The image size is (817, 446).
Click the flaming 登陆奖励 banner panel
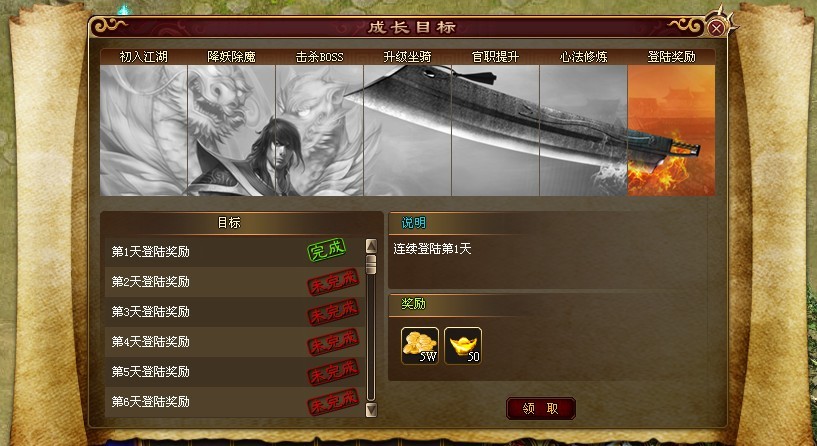671,130
